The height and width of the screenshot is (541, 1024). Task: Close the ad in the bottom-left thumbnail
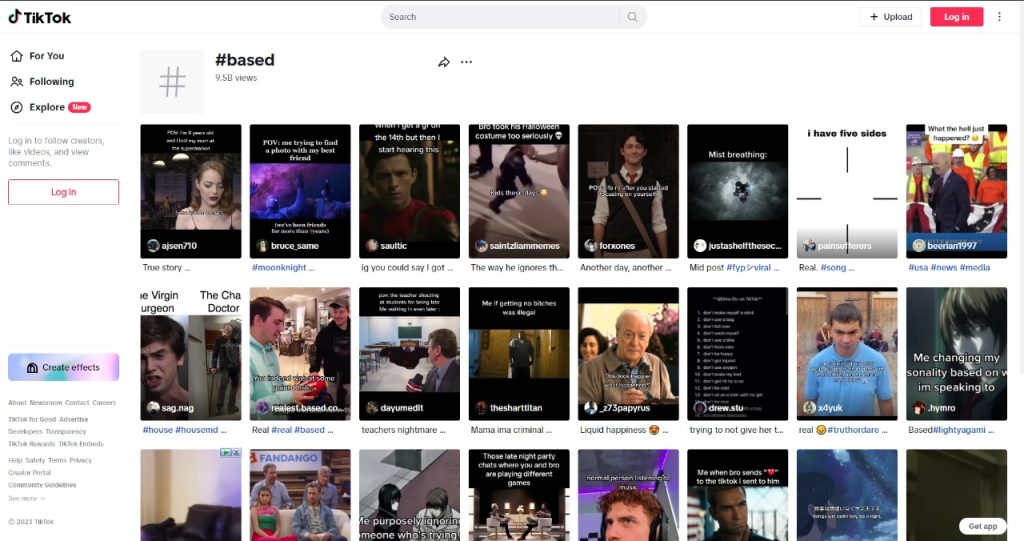[236, 453]
